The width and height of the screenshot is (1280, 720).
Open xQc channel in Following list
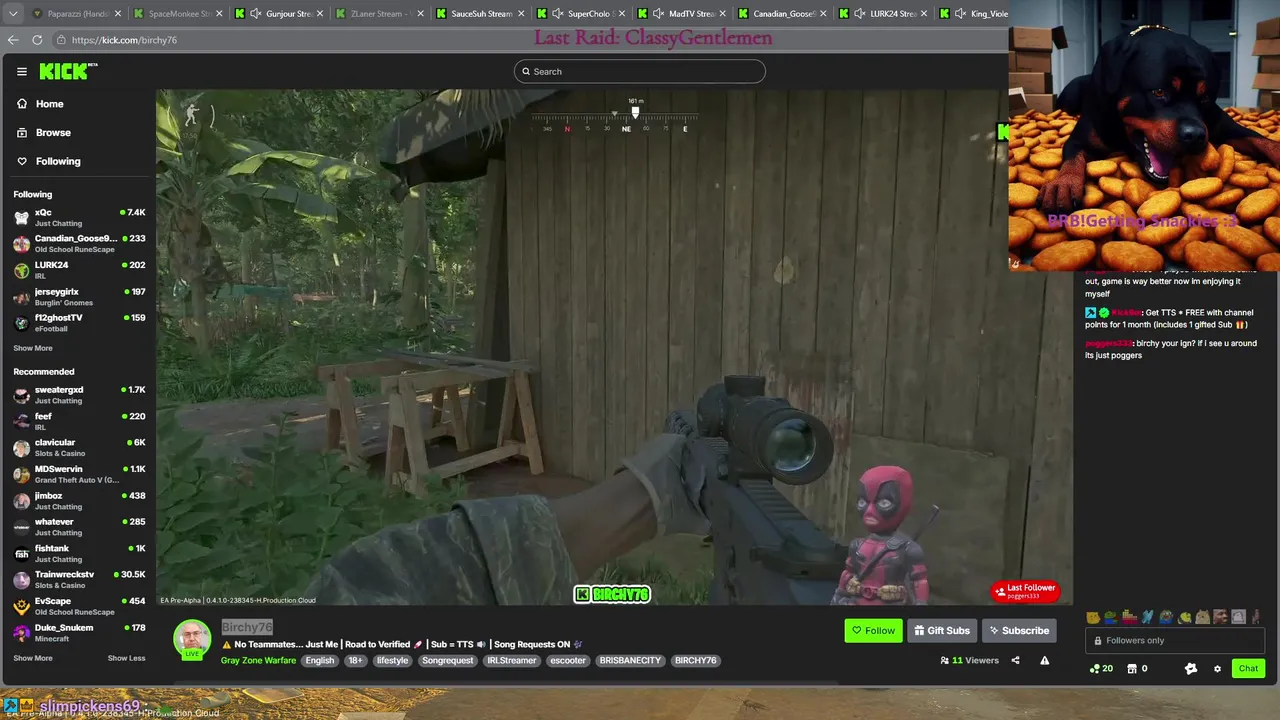click(78, 217)
